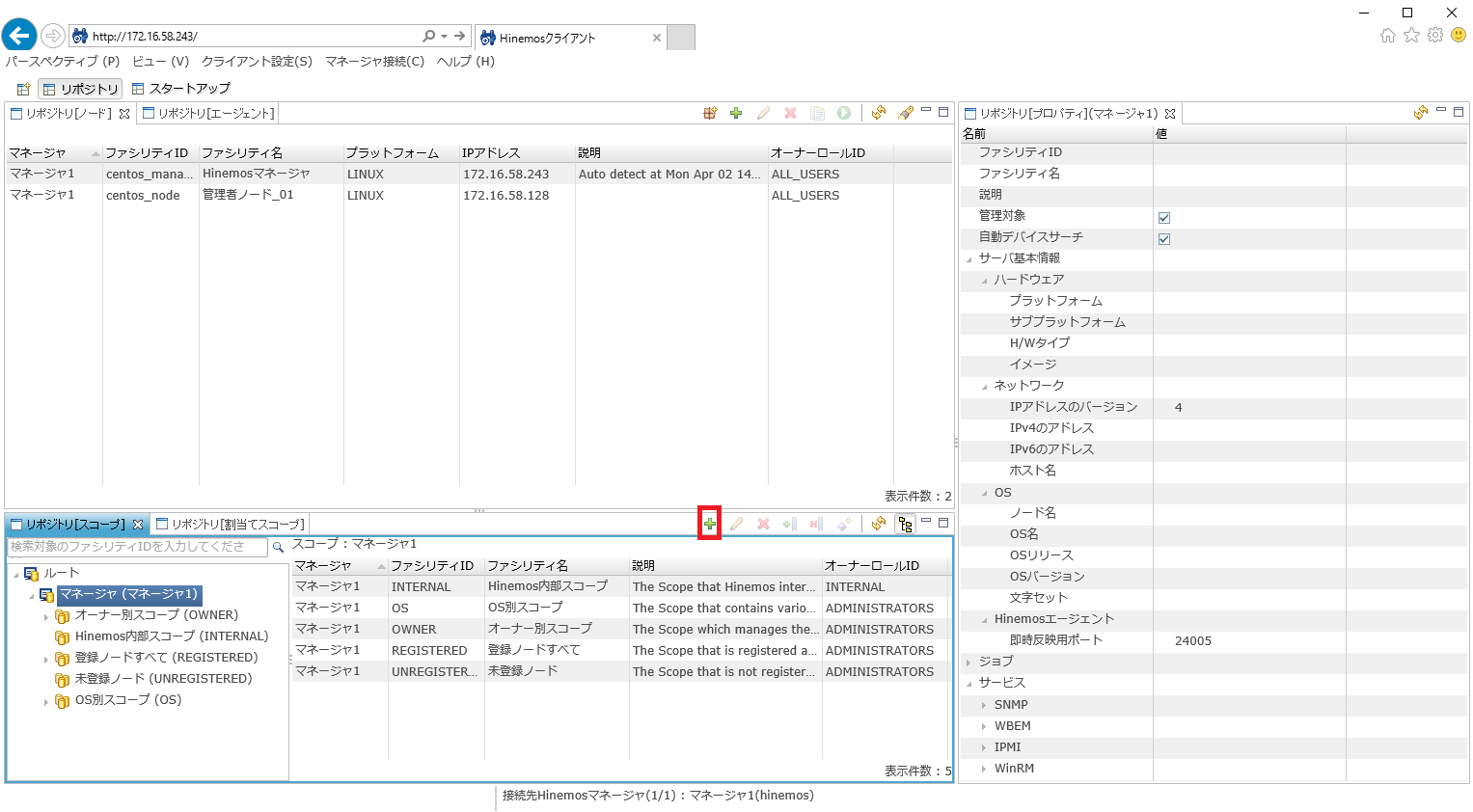Click the node search icon in the node view toolbar
The image size is (1473, 812).
point(710,113)
